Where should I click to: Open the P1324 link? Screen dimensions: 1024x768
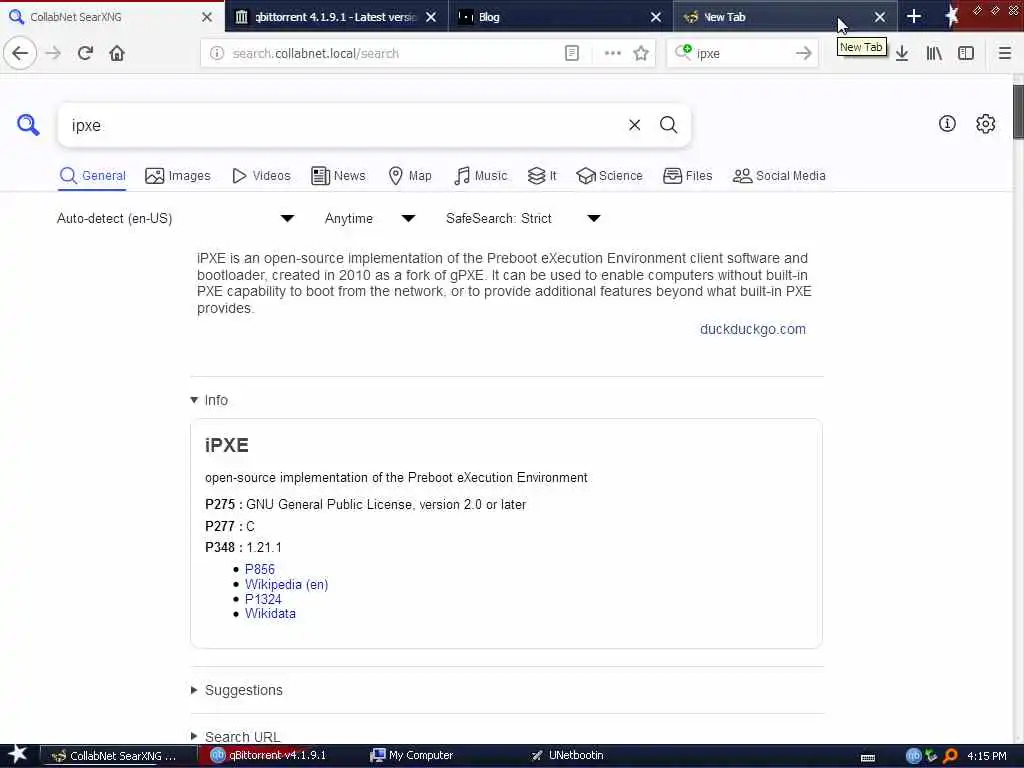coord(263,599)
